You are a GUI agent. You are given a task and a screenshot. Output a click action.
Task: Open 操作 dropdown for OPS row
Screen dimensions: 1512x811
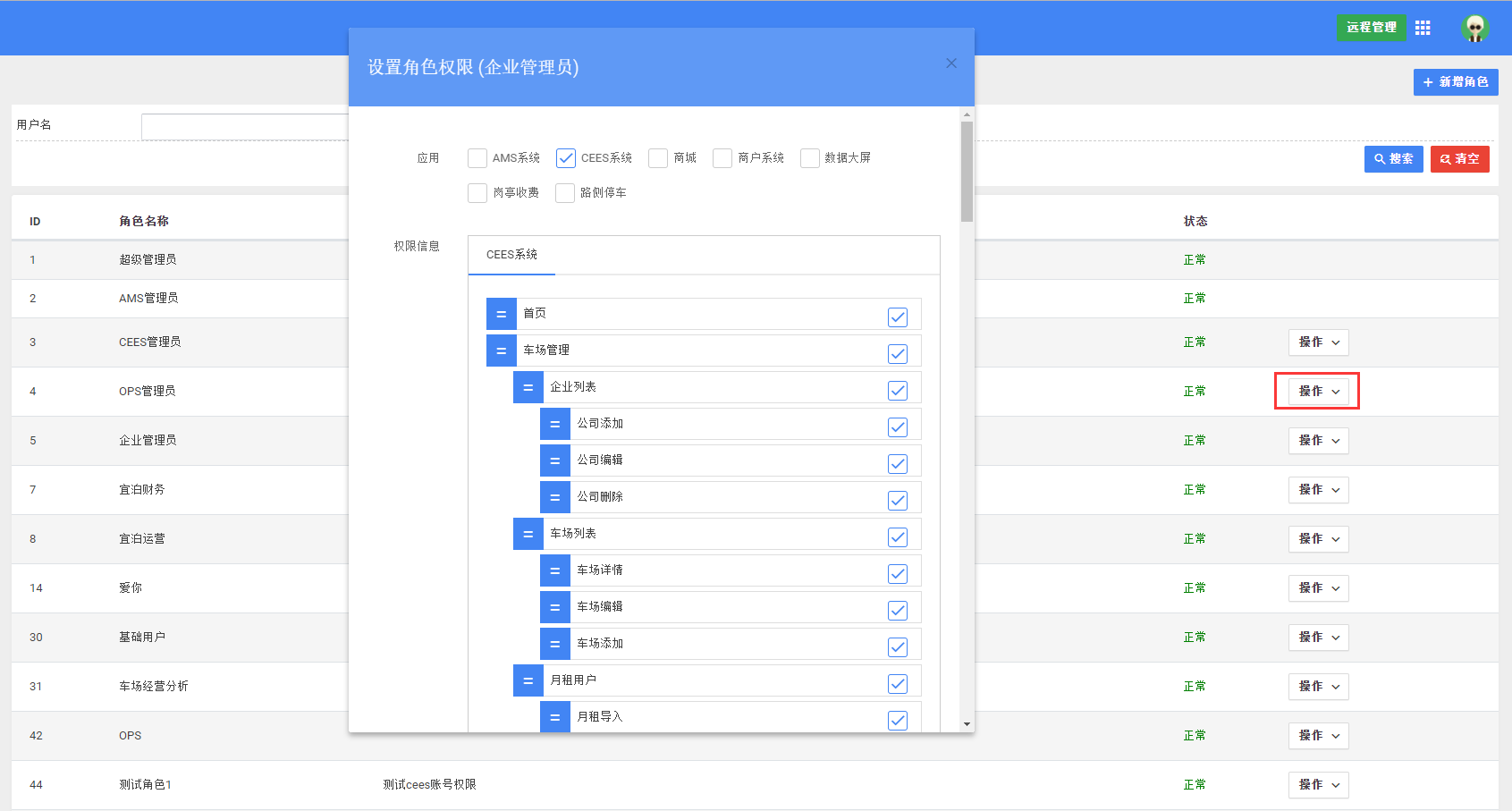coord(1319,736)
